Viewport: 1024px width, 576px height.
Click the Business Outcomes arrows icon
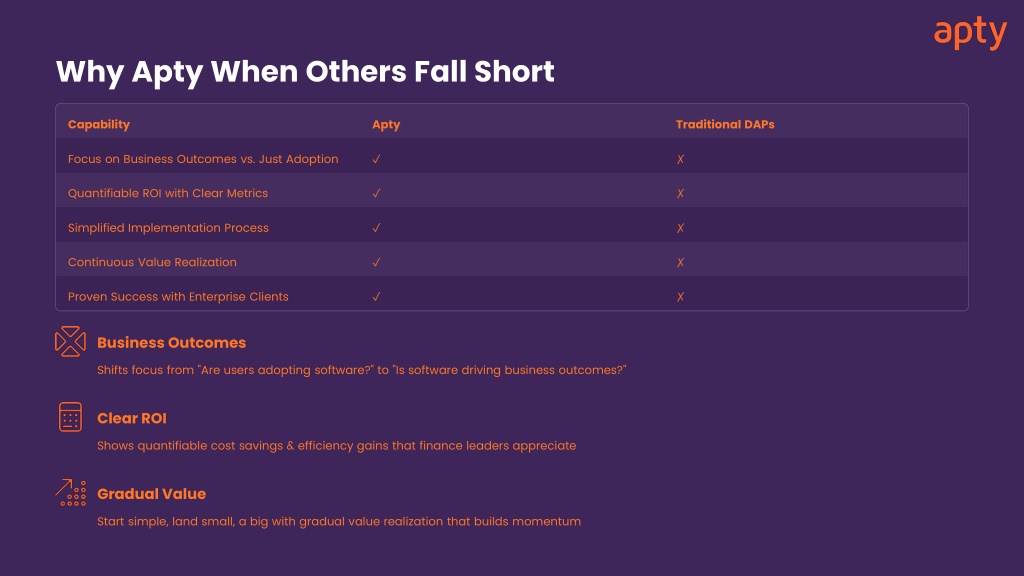coord(70,342)
